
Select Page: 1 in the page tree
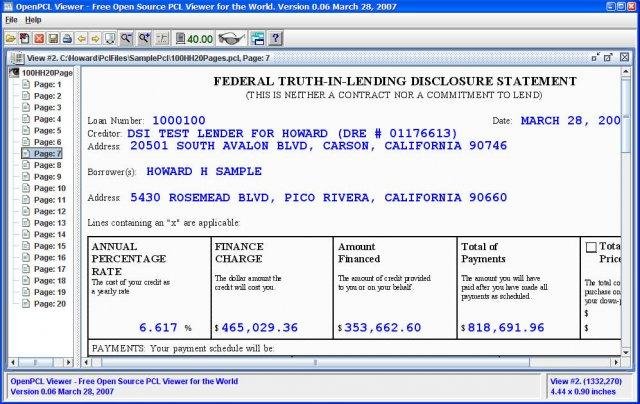[48, 85]
